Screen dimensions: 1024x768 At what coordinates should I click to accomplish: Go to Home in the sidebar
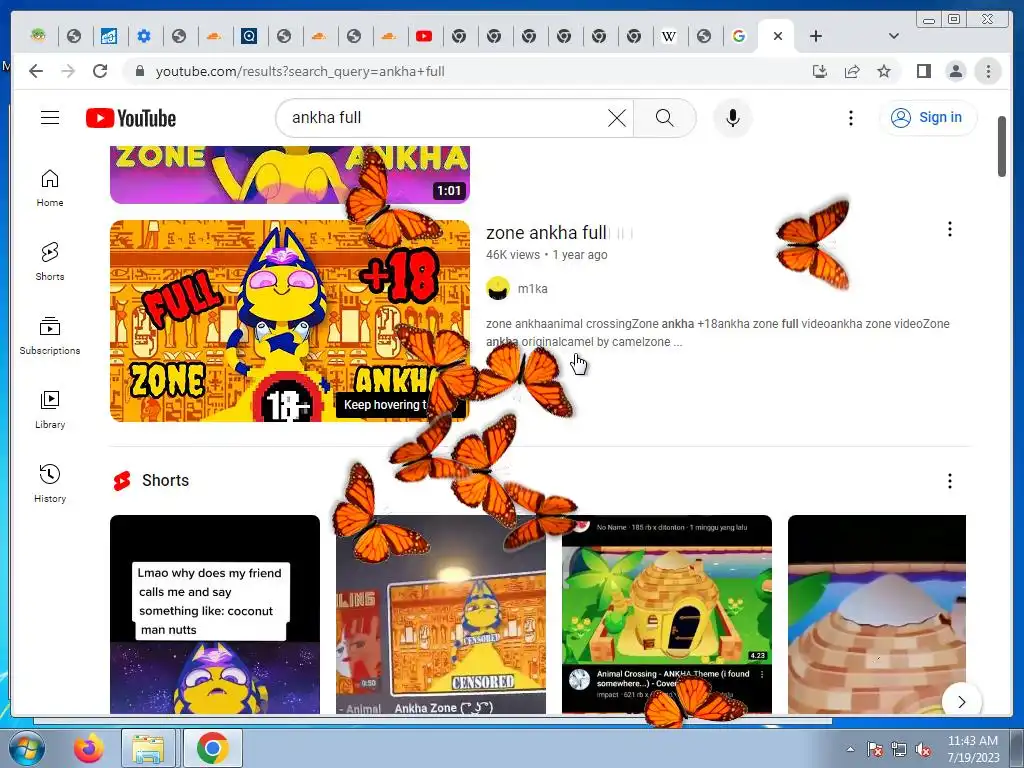click(50, 188)
